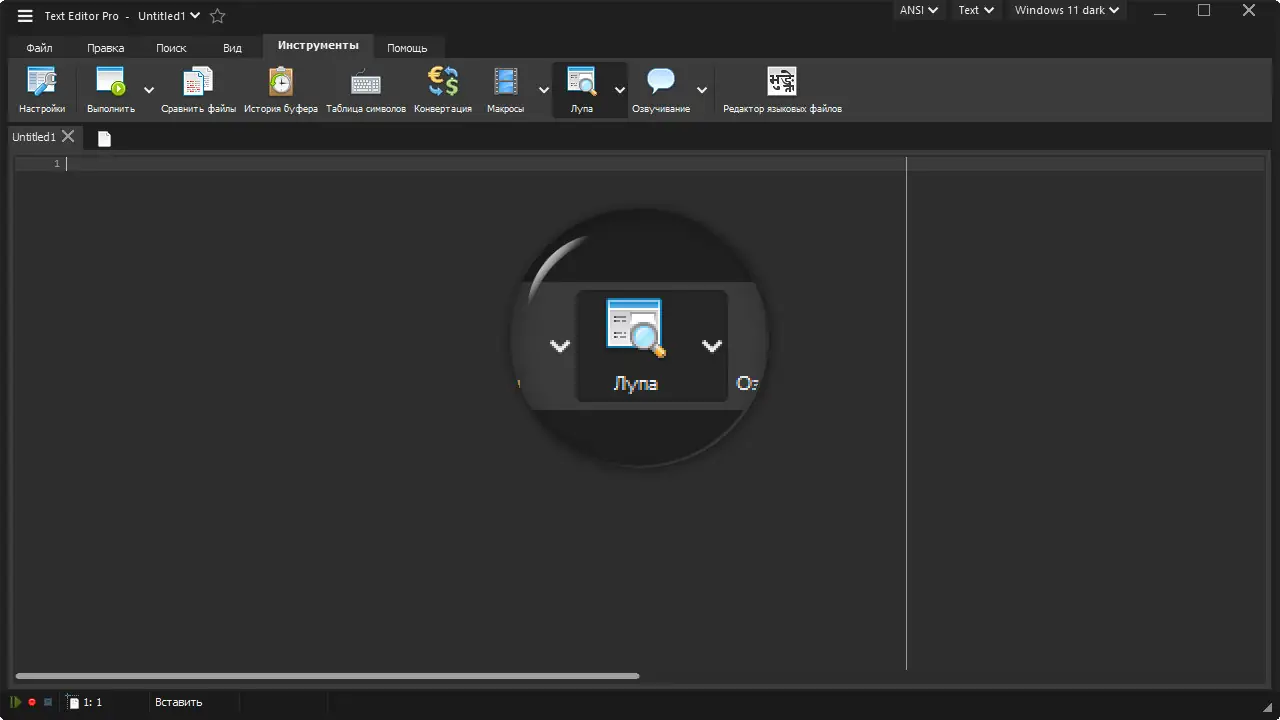Expand the Untitled1 title dropdown chevron
The image size is (1280, 720).
195,16
